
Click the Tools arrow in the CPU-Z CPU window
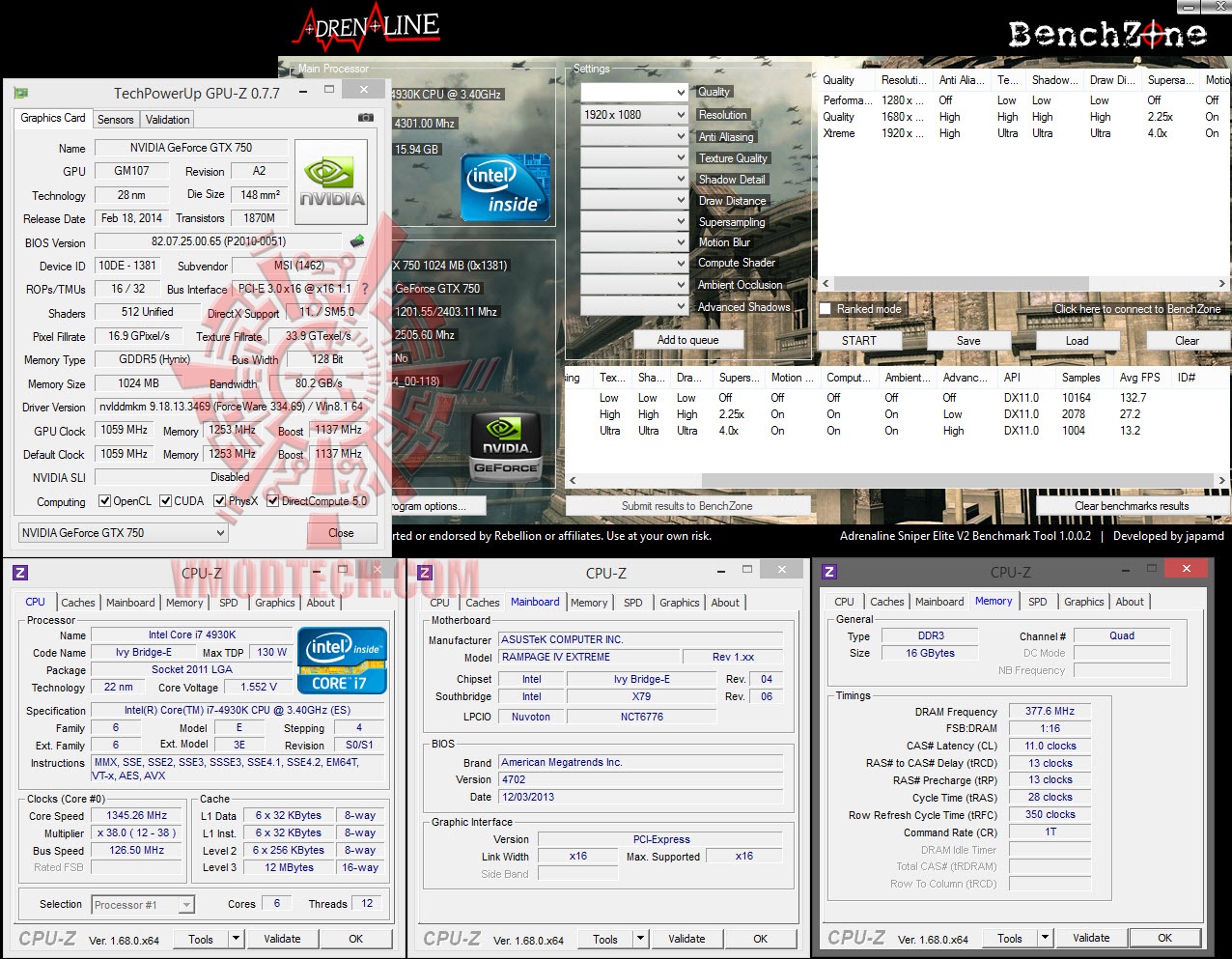(x=236, y=939)
